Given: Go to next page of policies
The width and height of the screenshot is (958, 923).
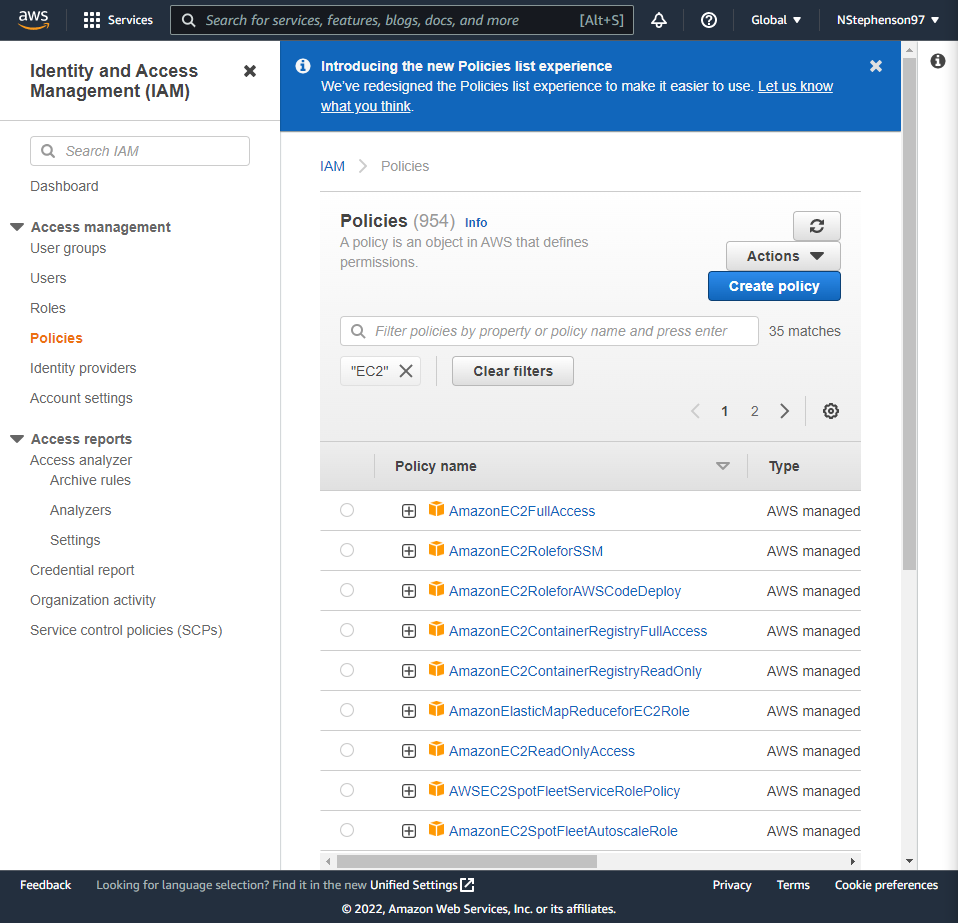Looking at the screenshot, I should coord(784,411).
